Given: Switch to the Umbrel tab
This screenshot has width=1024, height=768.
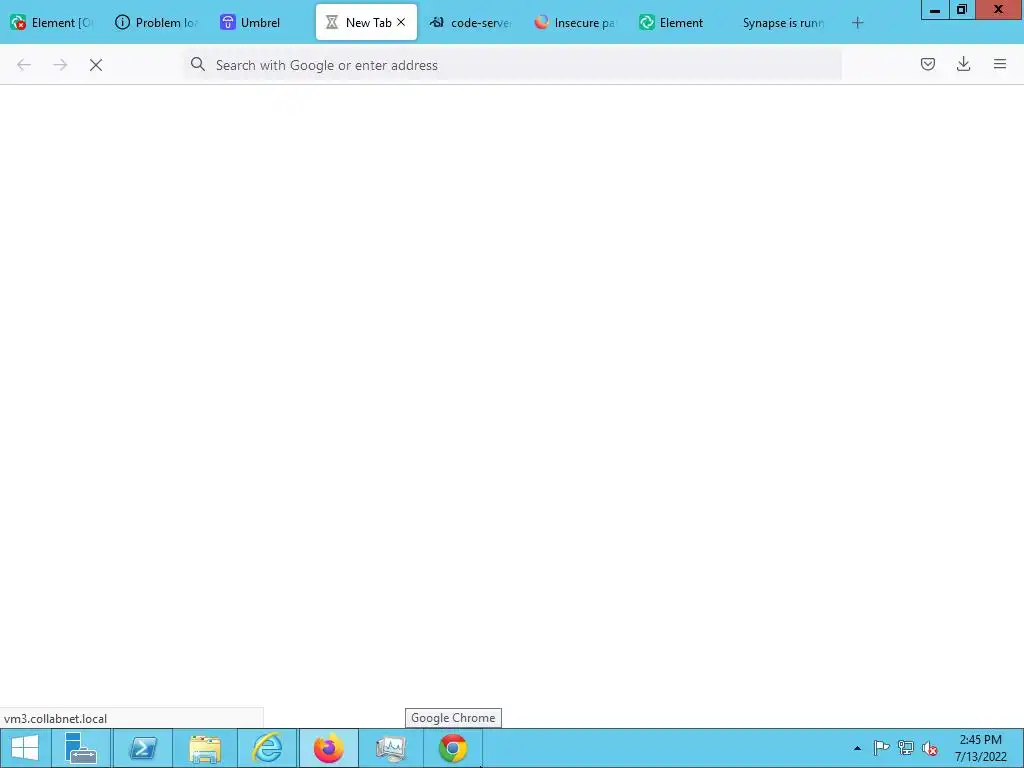Looking at the screenshot, I should coord(262,23).
